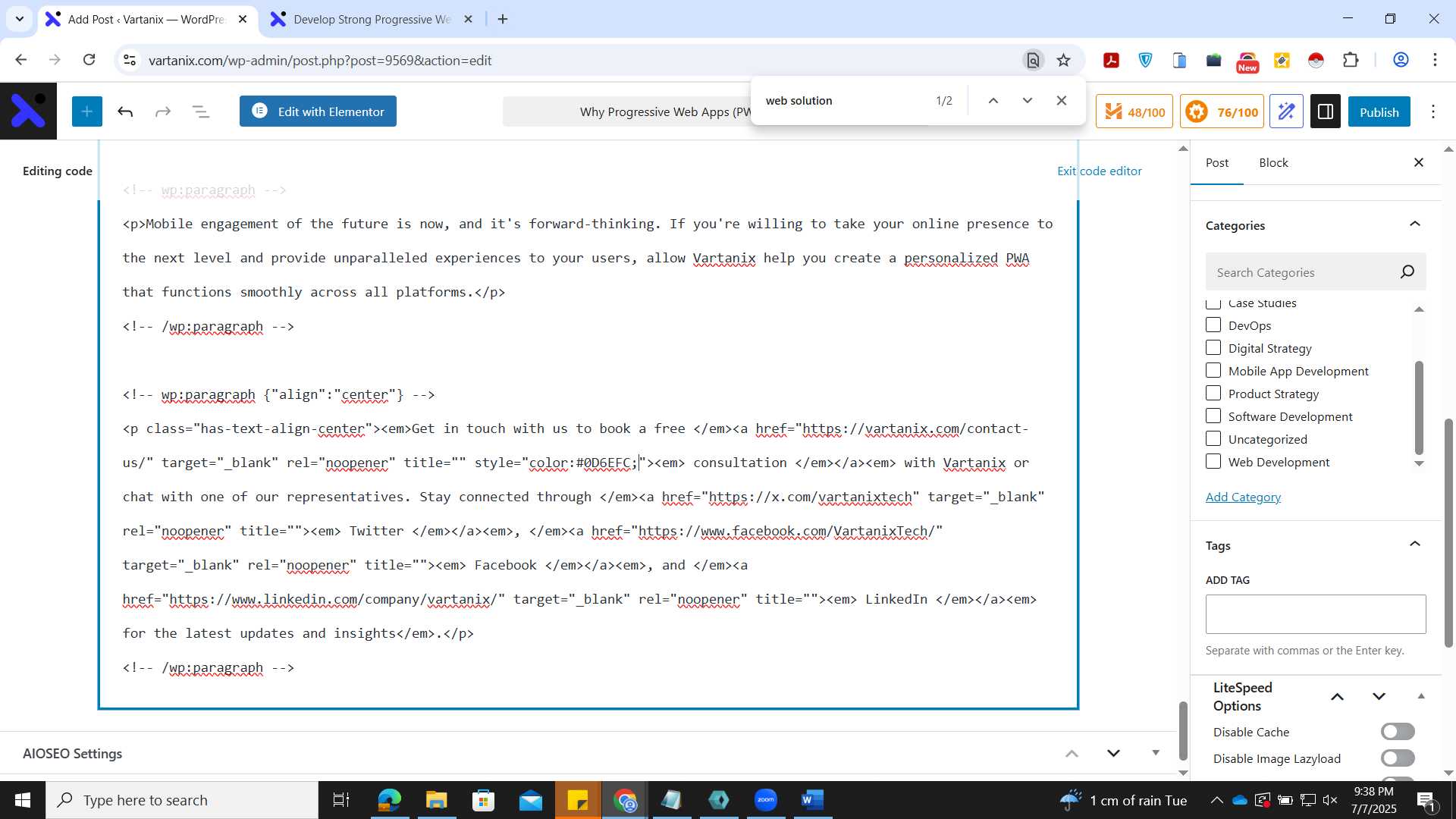Image resolution: width=1456 pixels, height=819 pixels.
Task: Collapse LiteSpeed Options with the small triangle
Action: (x=1421, y=697)
